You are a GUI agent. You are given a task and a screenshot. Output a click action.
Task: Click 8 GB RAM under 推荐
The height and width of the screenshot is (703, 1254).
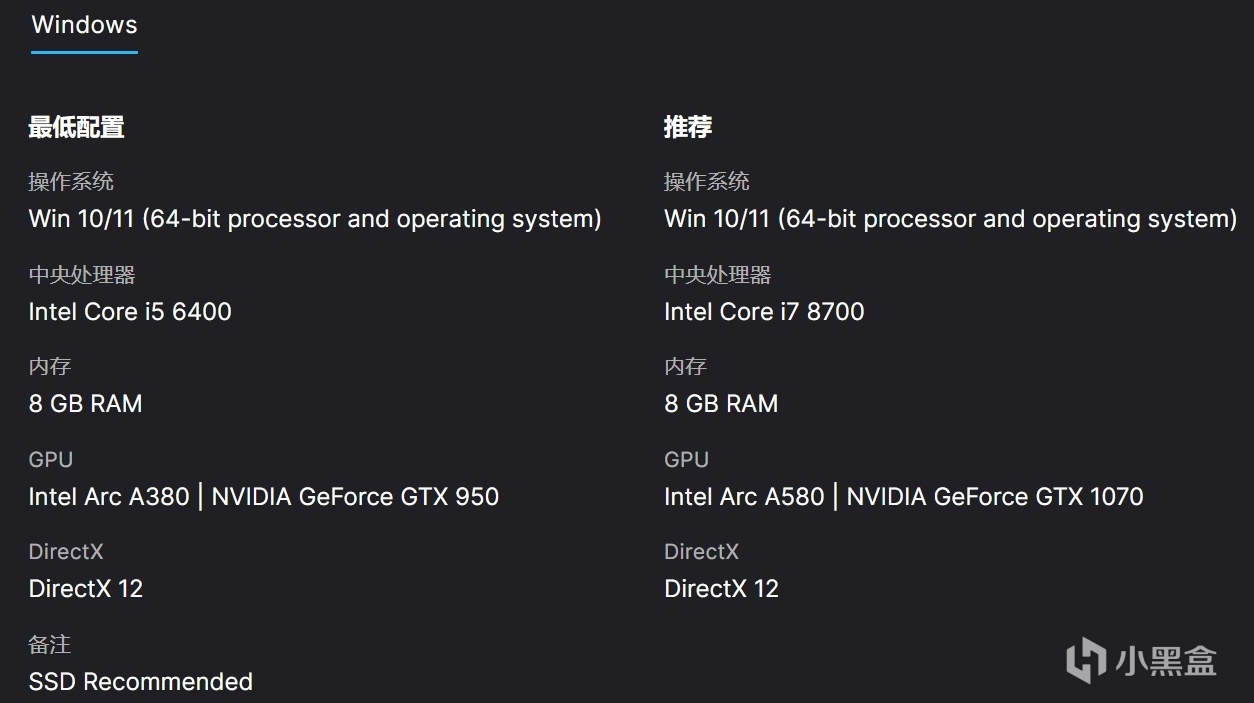tap(721, 404)
